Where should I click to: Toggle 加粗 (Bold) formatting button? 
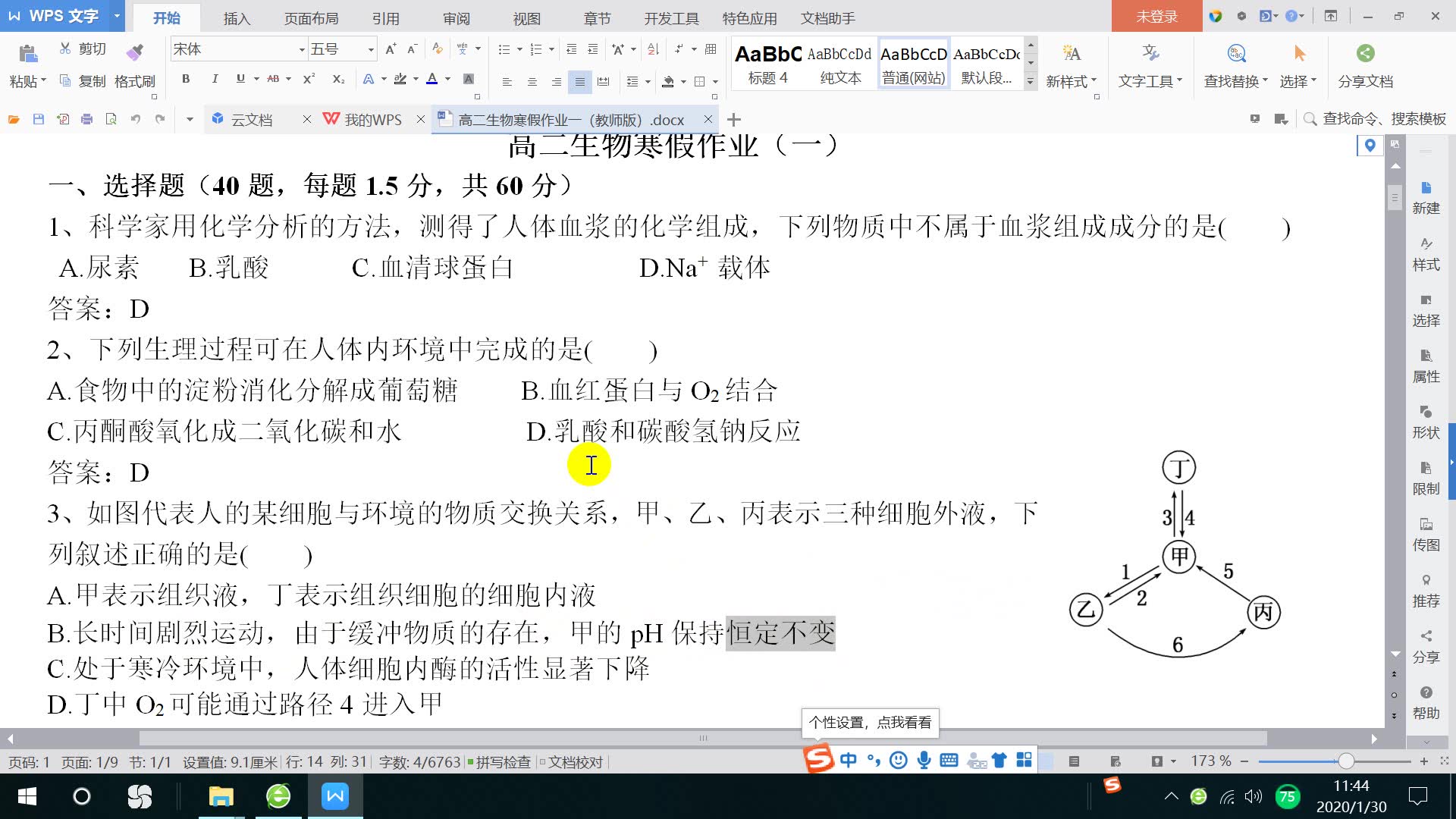pyautogui.click(x=185, y=79)
